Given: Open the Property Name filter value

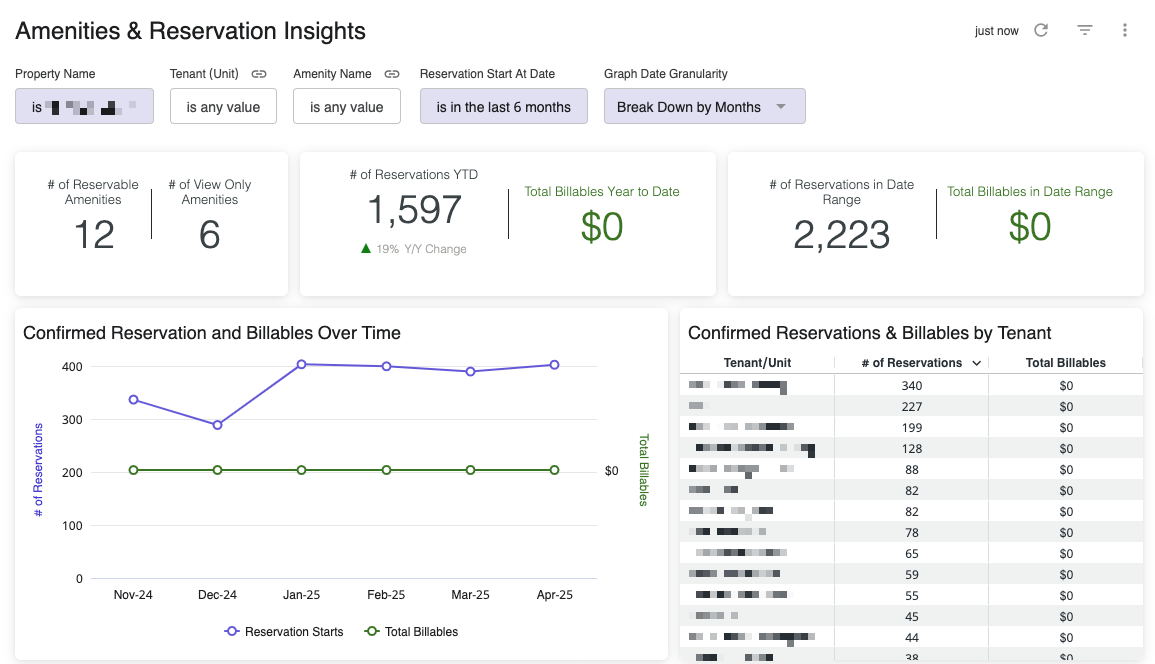Looking at the screenshot, I should (x=84, y=107).
